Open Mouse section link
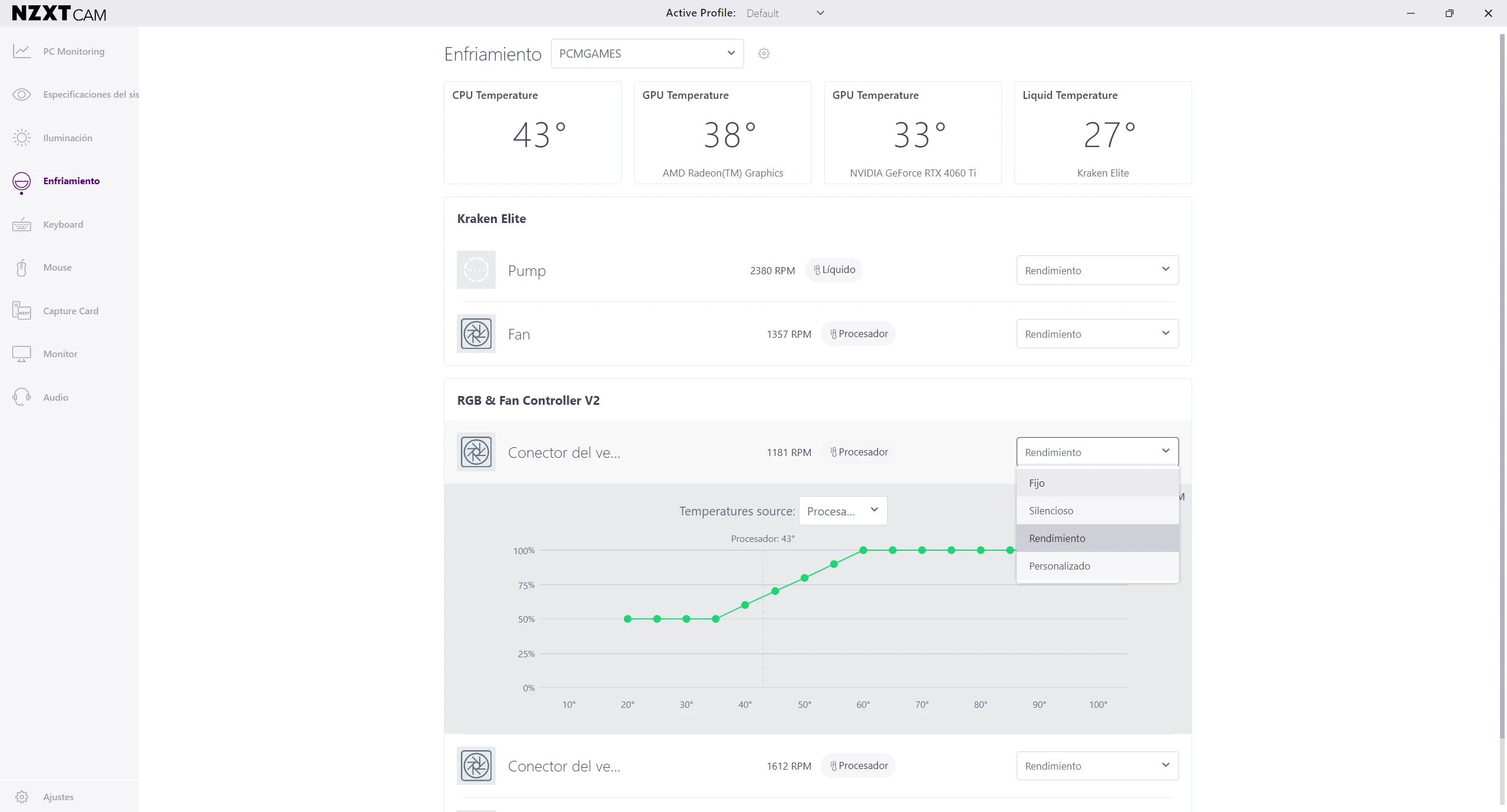 click(57, 267)
